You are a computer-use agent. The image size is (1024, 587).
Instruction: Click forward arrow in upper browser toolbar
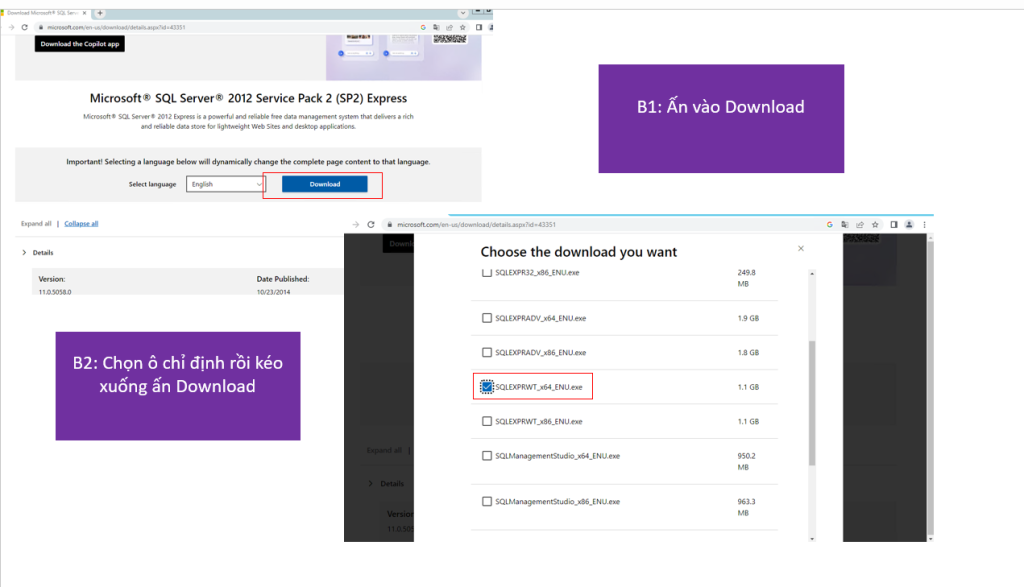click(11, 27)
